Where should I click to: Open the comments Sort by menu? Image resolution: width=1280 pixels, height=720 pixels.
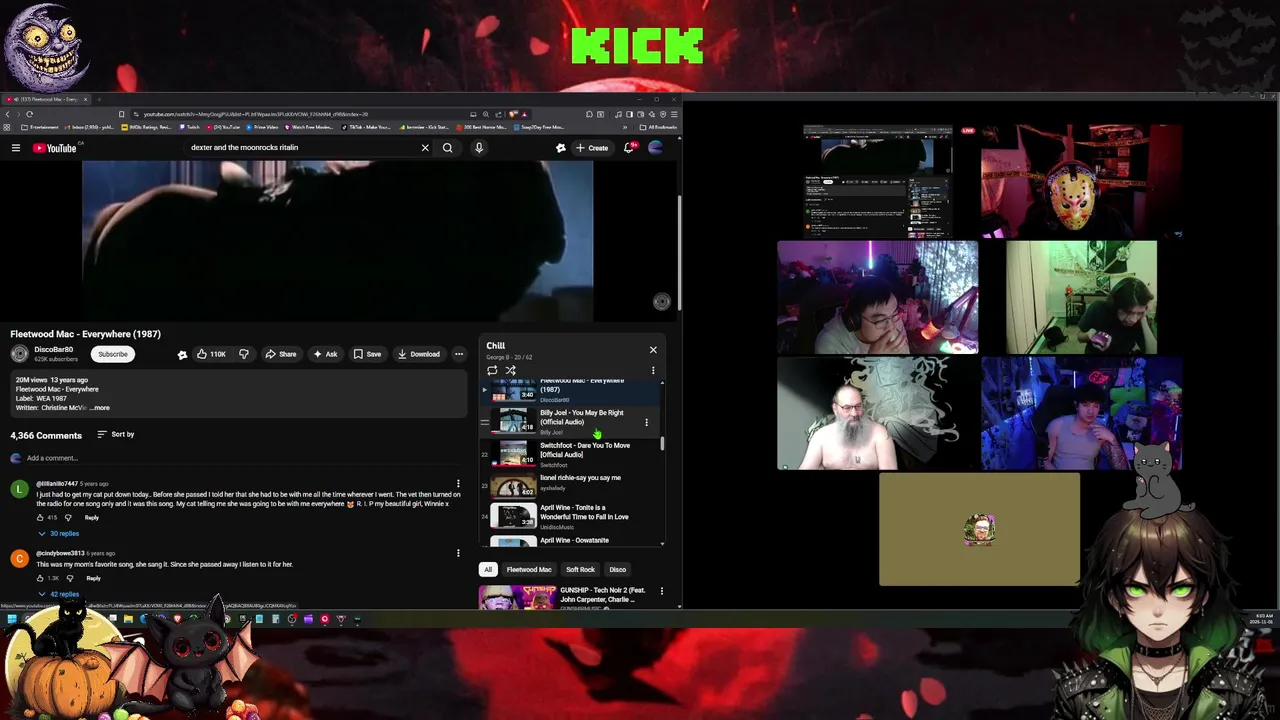pyautogui.click(x=116, y=434)
